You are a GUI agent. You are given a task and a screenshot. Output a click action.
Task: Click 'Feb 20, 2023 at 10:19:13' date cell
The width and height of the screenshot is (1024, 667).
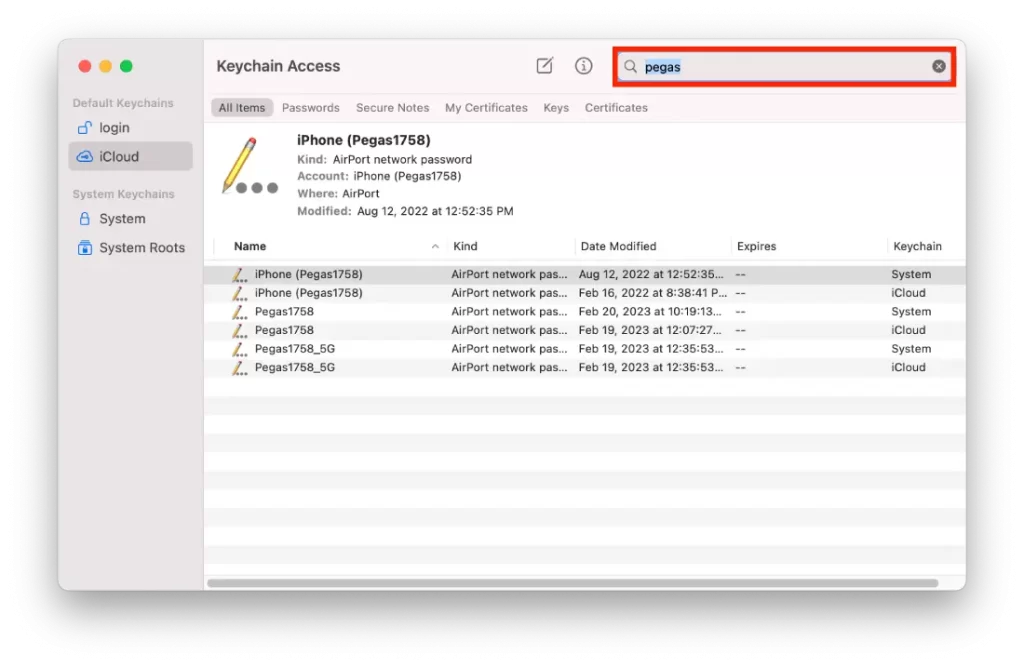[650, 312]
